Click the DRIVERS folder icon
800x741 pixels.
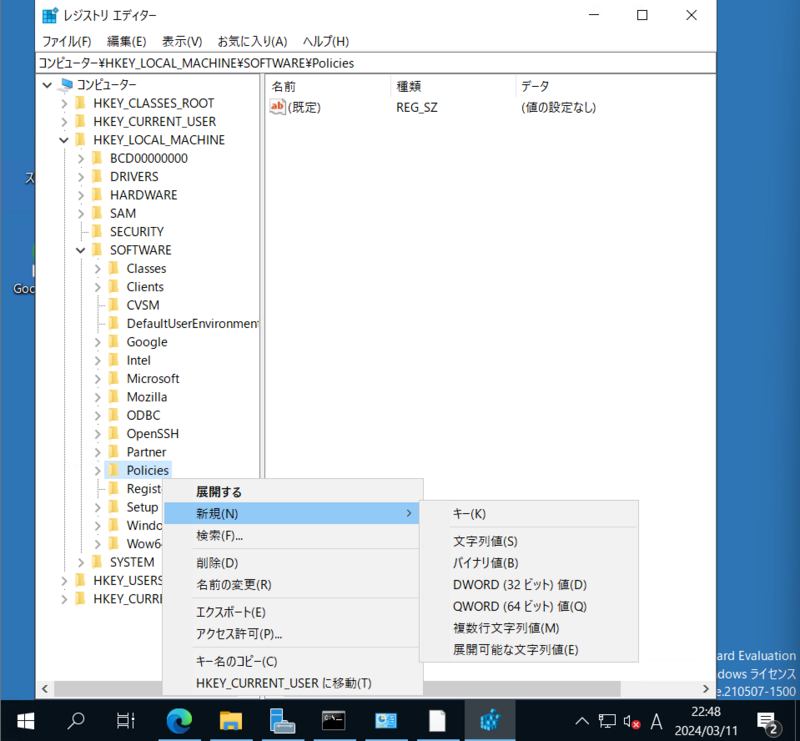point(97,177)
